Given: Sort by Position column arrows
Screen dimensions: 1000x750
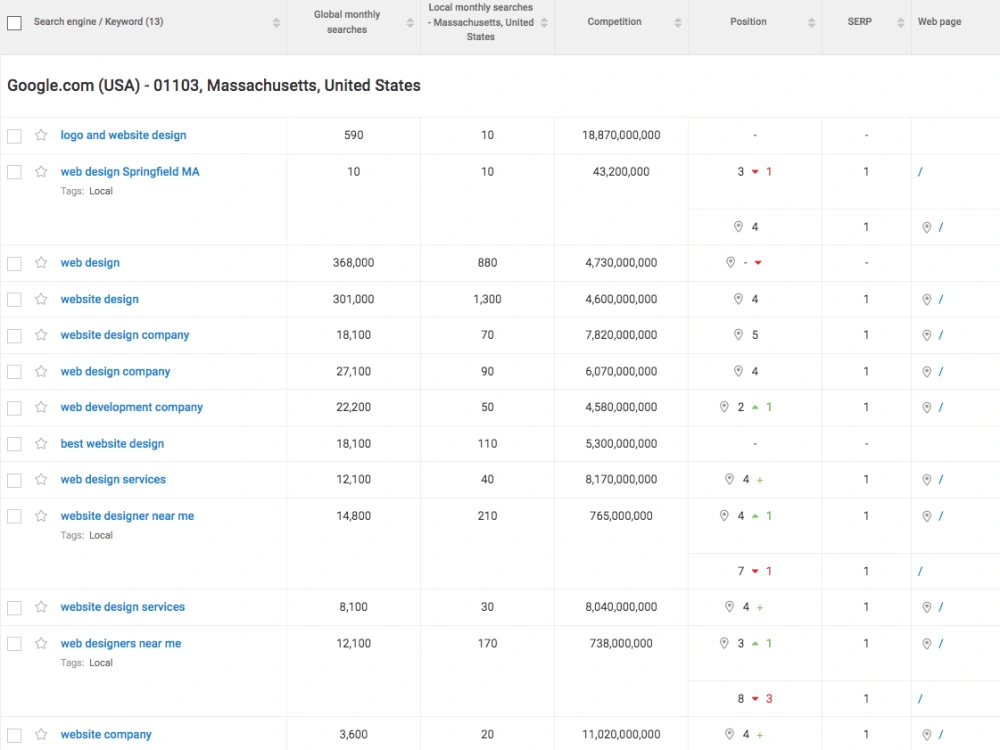Looking at the screenshot, I should 811,23.
